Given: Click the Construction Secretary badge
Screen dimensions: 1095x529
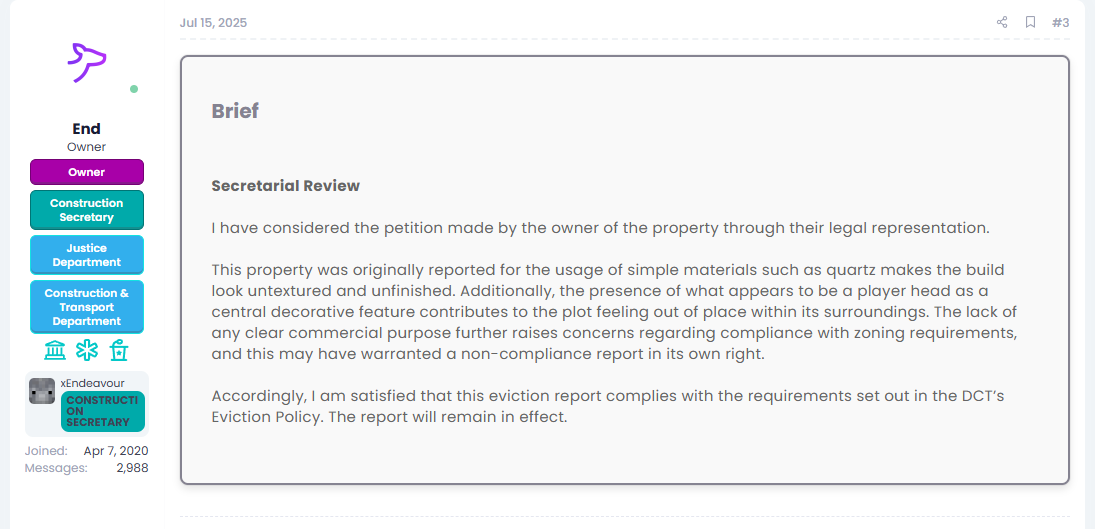Looking at the screenshot, I should pos(87,210).
